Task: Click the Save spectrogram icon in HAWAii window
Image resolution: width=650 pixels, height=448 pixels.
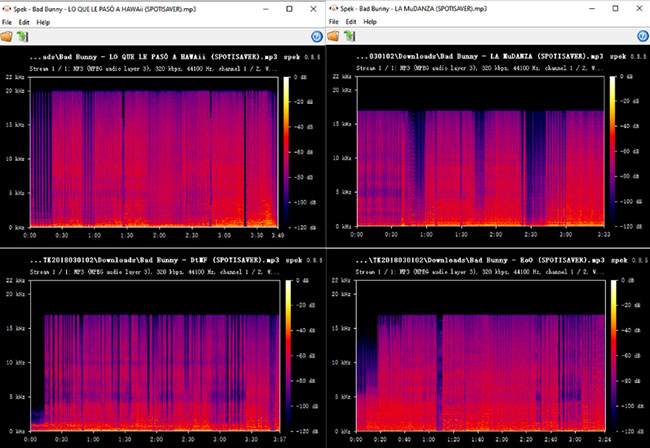Action: [x=22, y=36]
